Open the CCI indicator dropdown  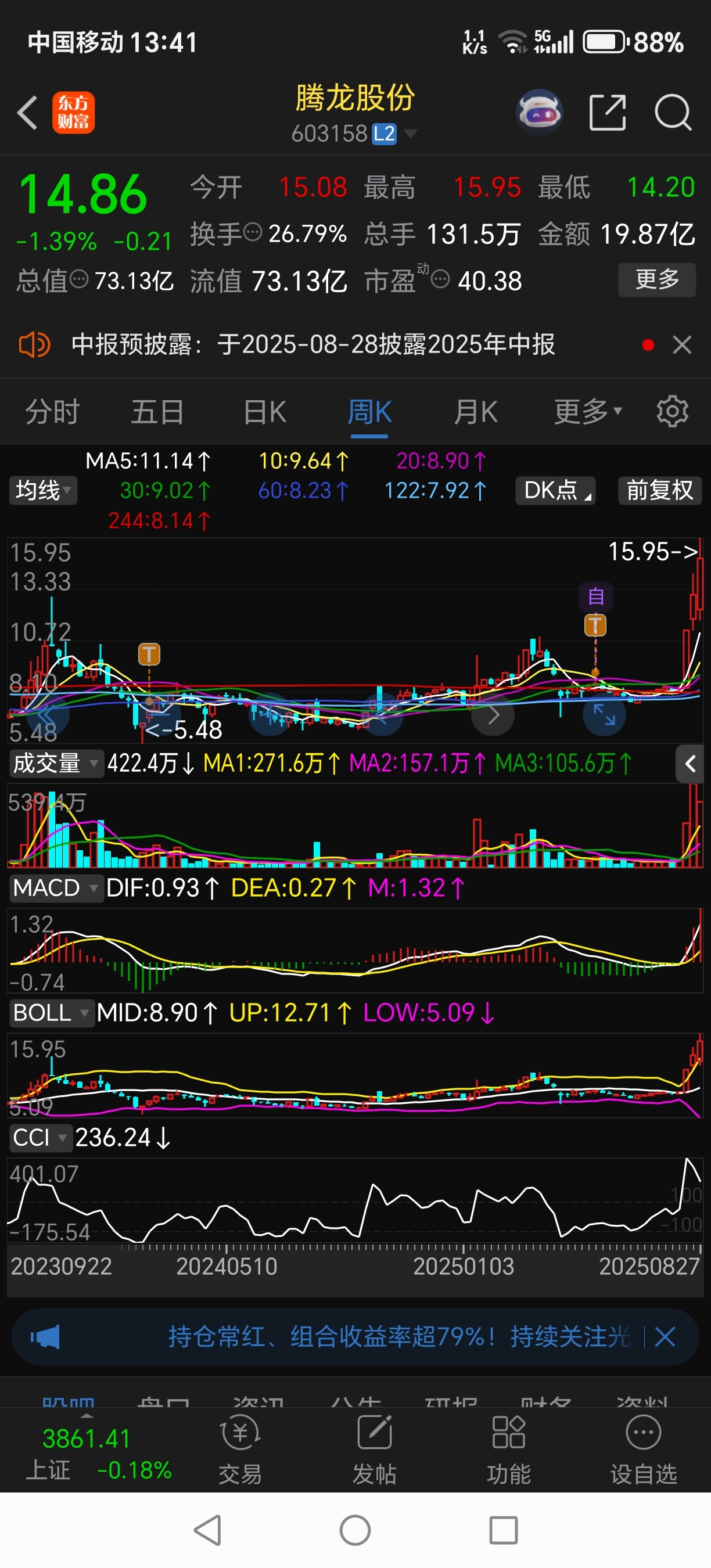(40, 1138)
